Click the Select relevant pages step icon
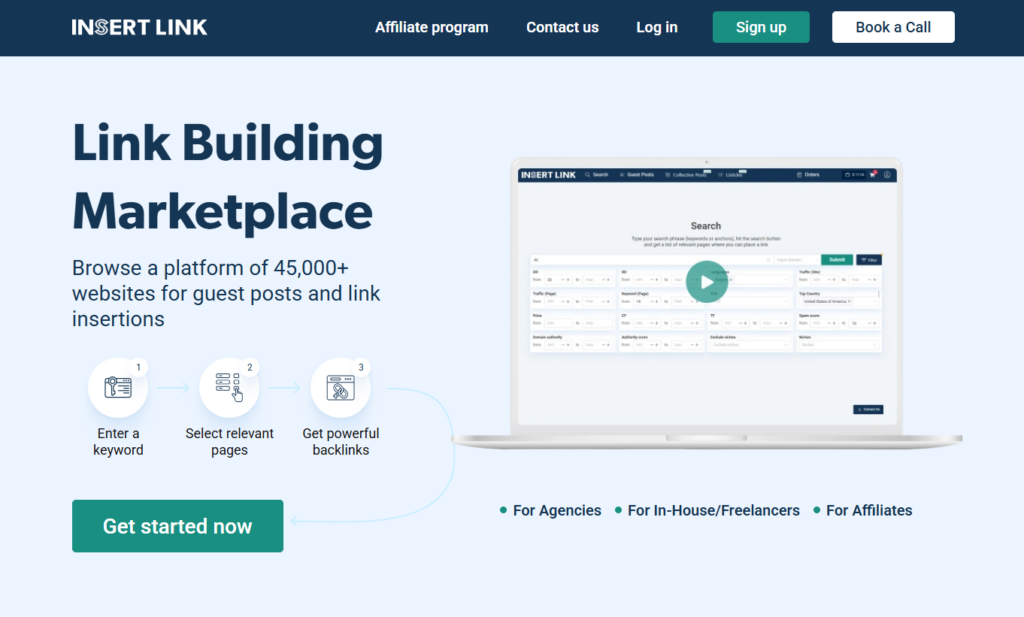The width and height of the screenshot is (1024, 617). point(229,388)
